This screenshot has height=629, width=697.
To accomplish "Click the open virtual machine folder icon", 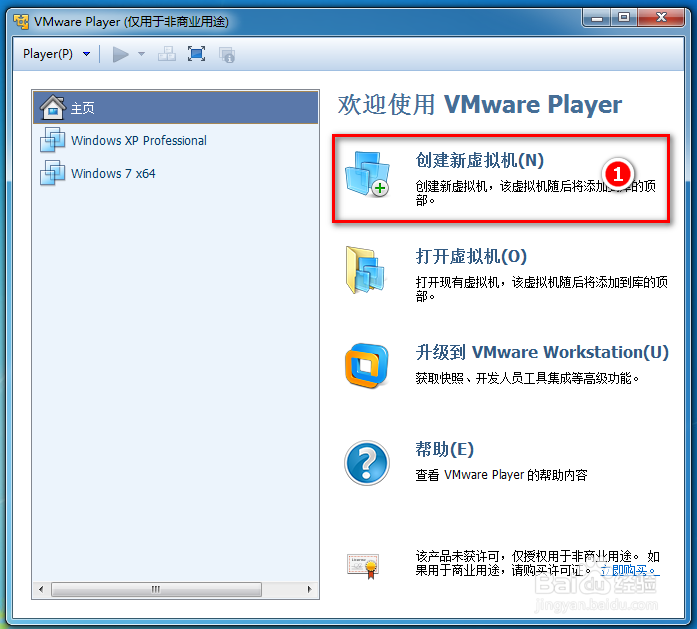I will [x=365, y=270].
